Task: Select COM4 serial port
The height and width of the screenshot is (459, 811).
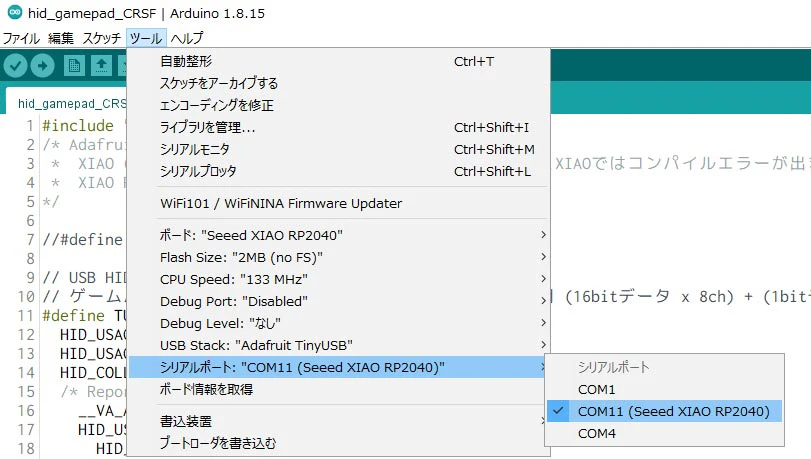Action: point(665,434)
